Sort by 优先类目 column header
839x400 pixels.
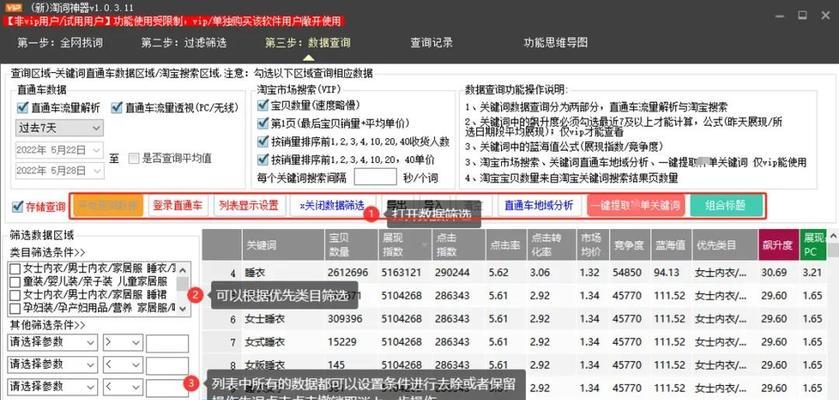[724, 245]
